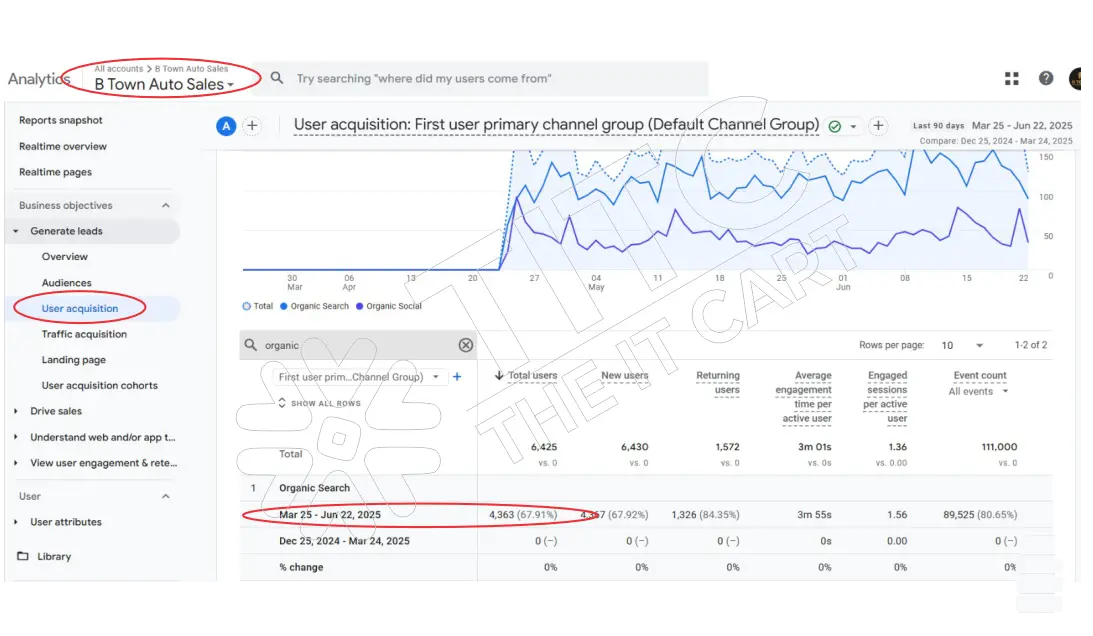Click the Total row 111,000 event count value

pos(1000,447)
